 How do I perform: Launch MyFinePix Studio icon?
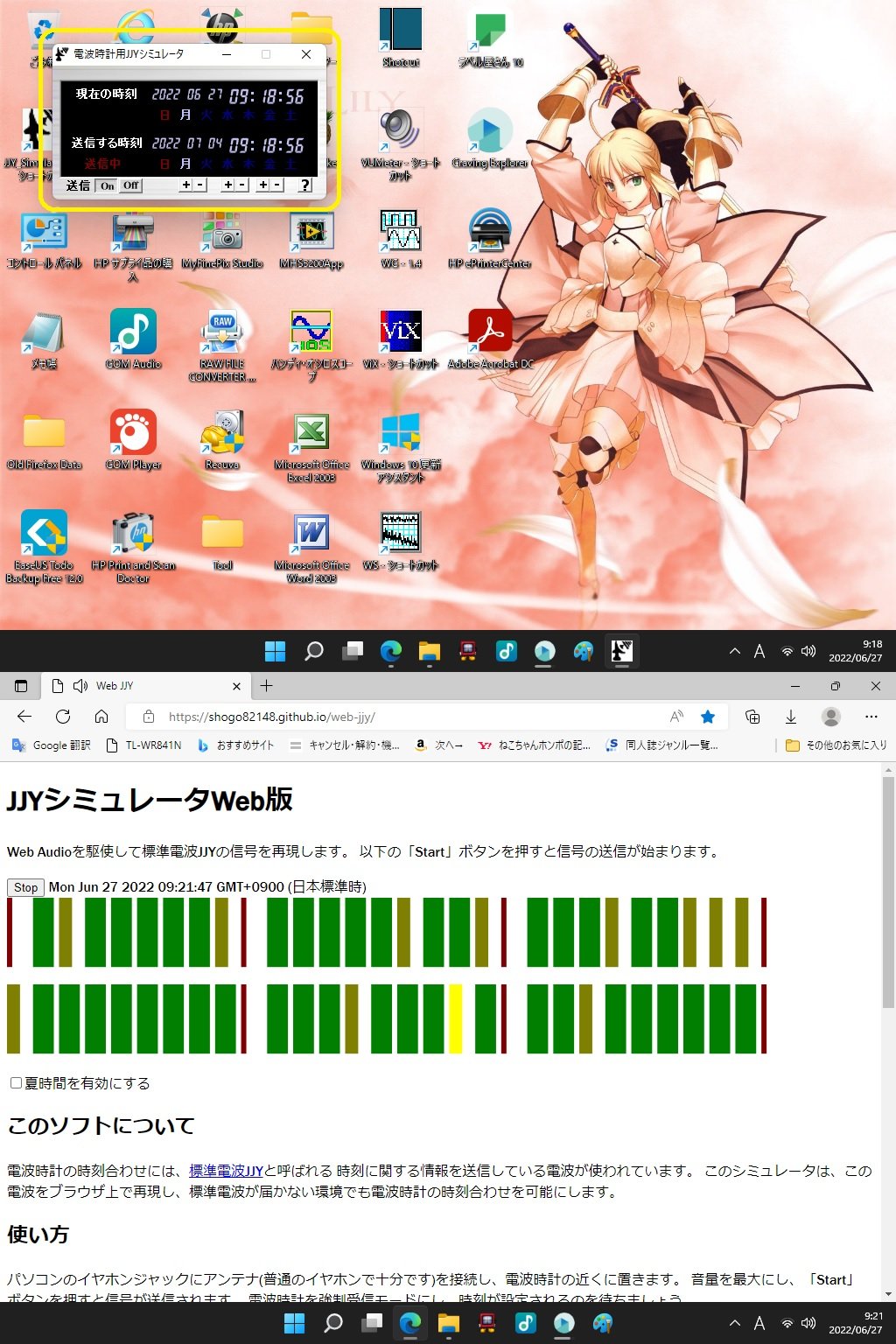222,240
